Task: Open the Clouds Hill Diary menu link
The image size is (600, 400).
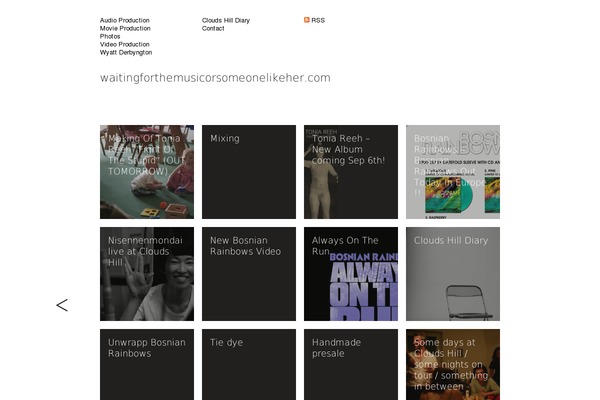Action: tap(226, 20)
